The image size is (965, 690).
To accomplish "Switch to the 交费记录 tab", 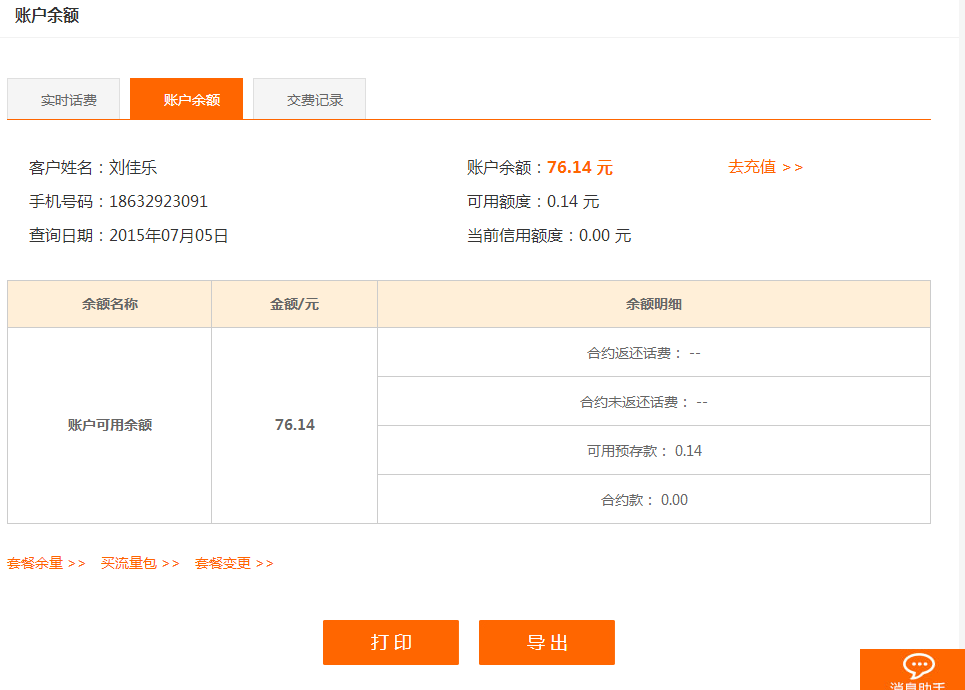I will [309, 99].
